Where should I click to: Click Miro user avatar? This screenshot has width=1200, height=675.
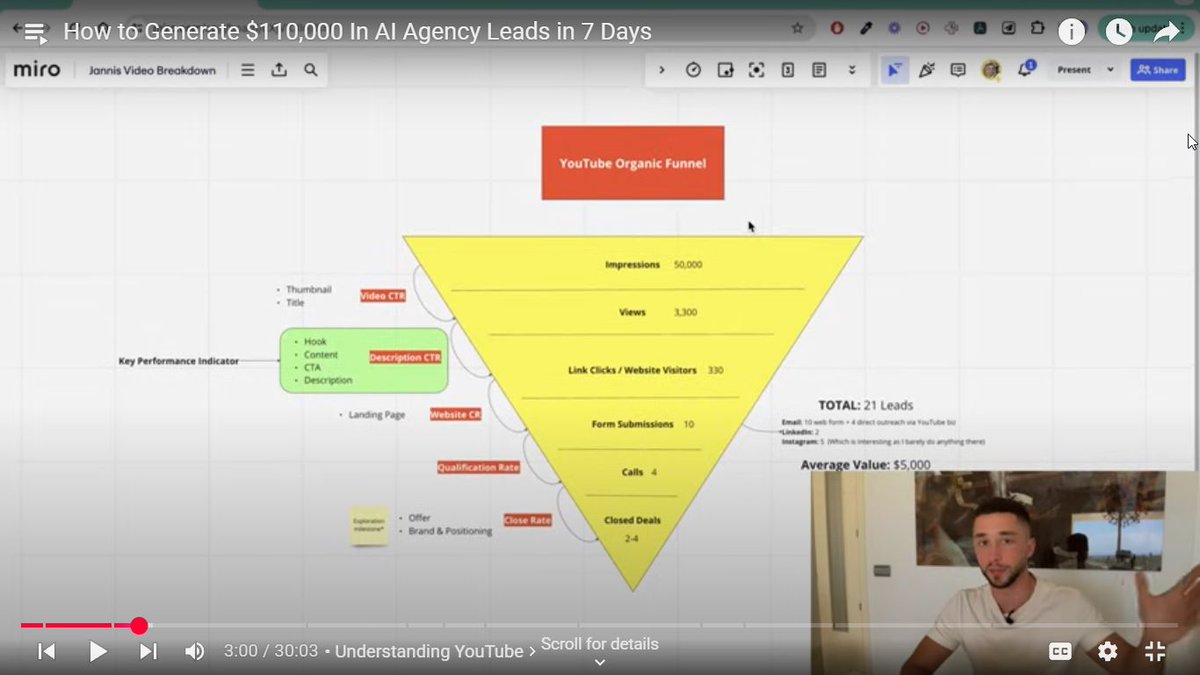click(x=991, y=70)
